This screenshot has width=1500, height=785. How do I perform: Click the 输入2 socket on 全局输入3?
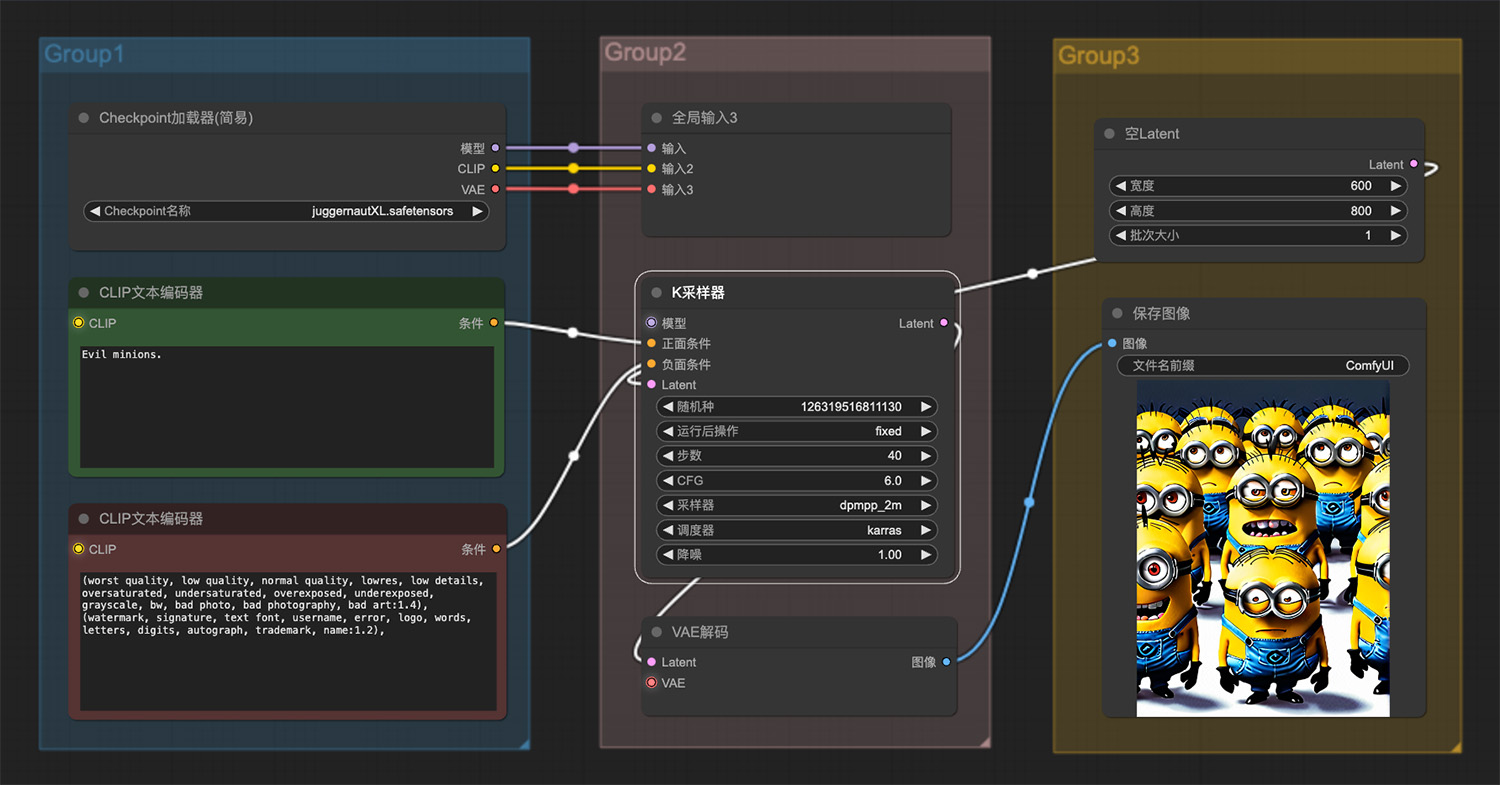[x=652, y=169]
